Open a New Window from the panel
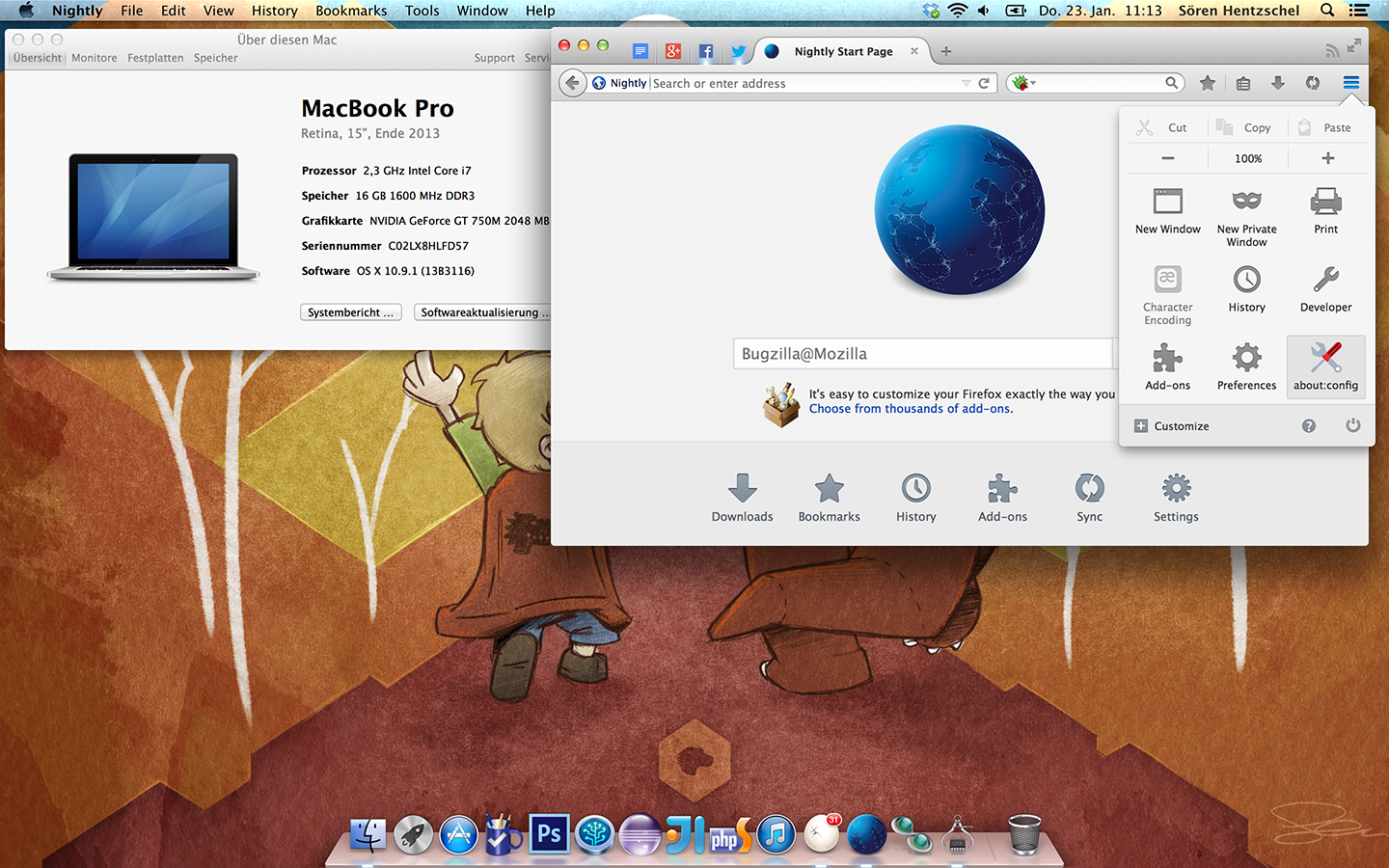Screen dimensions: 1389x868 [x=1167, y=211]
